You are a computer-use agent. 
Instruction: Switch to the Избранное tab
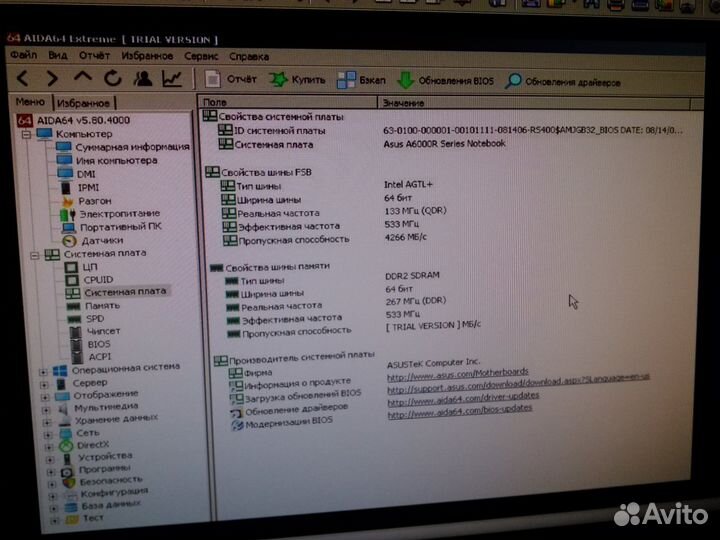click(84, 103)
